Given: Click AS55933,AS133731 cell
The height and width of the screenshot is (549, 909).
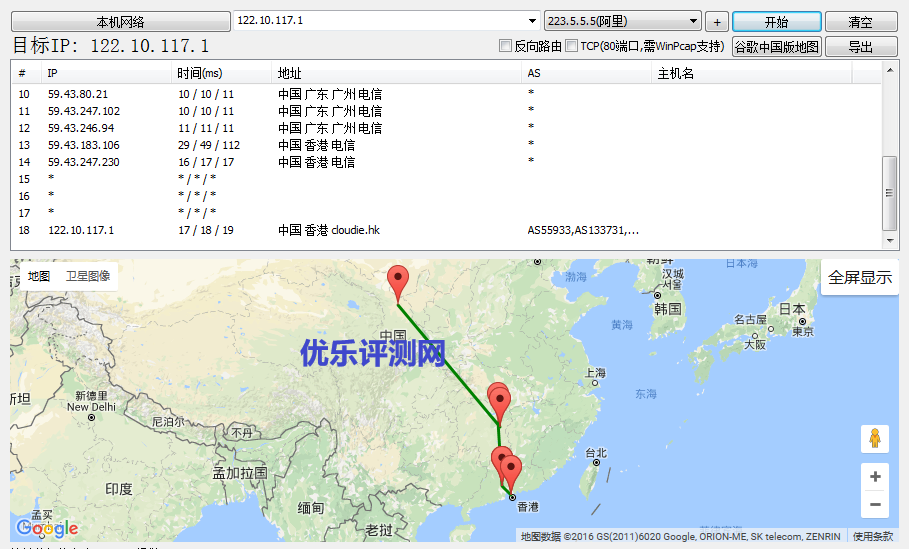Looking at the screenshot, I should (x=583, y=230).
